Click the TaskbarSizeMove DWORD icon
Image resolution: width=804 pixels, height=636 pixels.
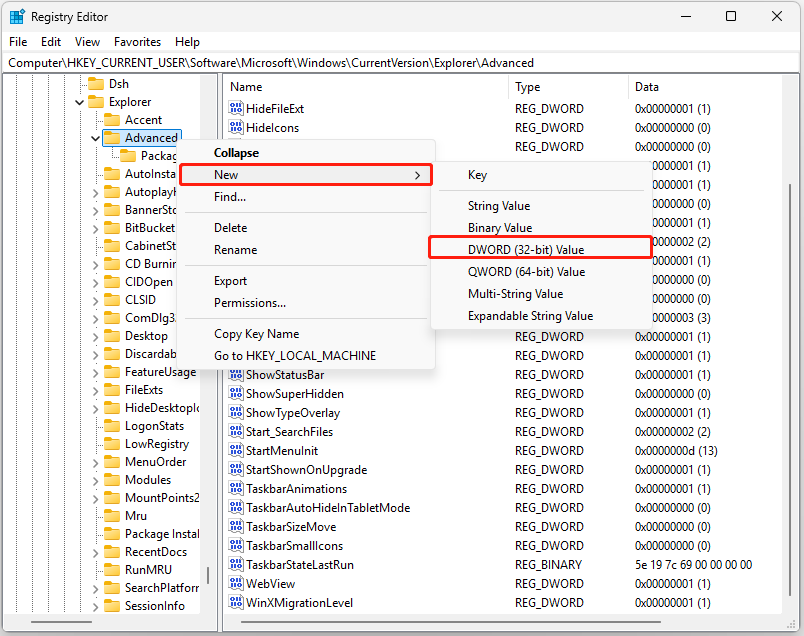click(x=236, y=526)
